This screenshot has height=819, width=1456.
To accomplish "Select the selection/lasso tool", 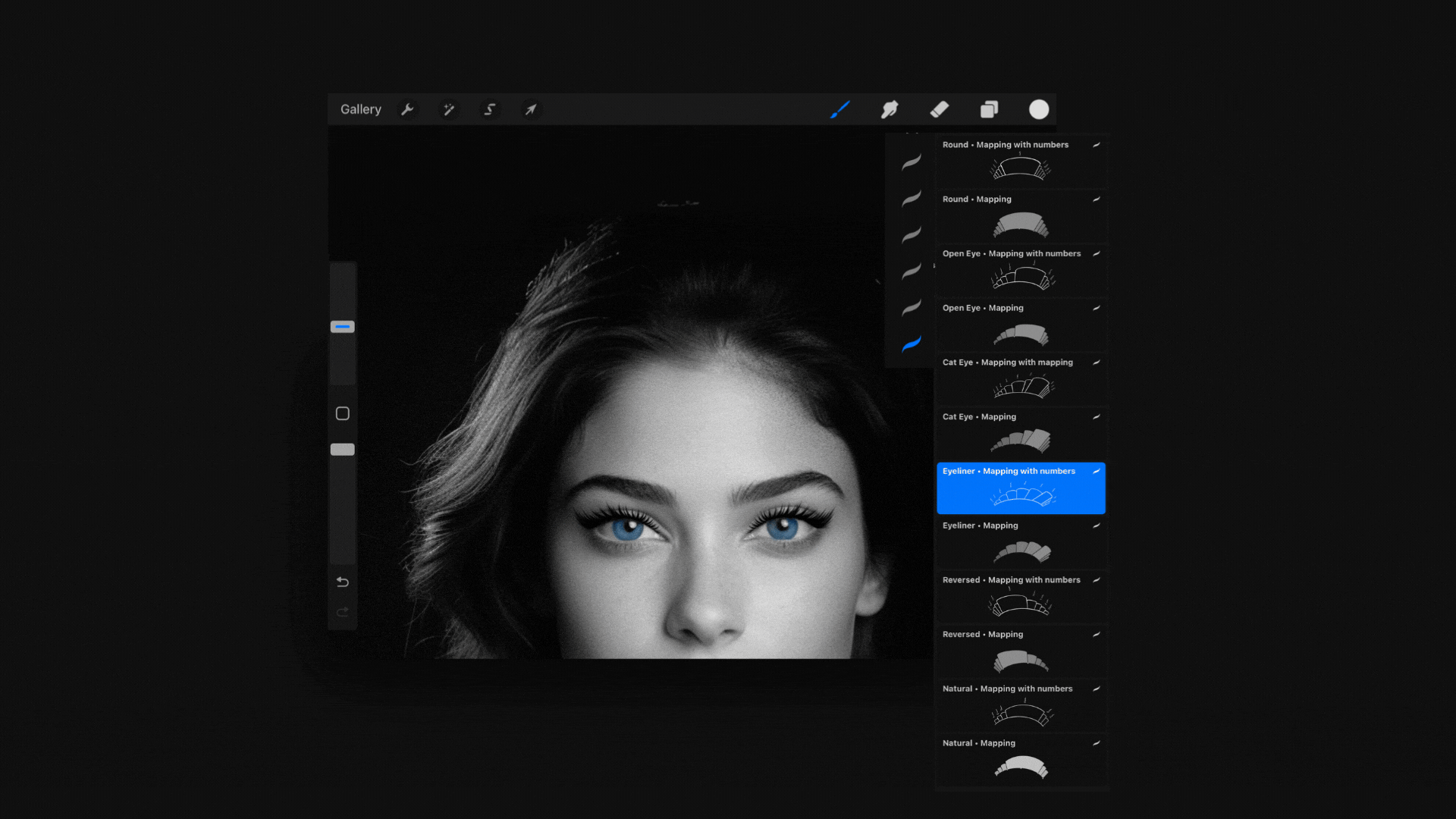I will pyautogui.click(x=490, y=108).
